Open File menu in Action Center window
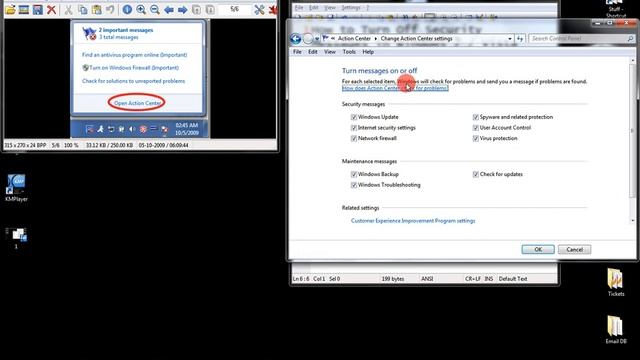 297,52
